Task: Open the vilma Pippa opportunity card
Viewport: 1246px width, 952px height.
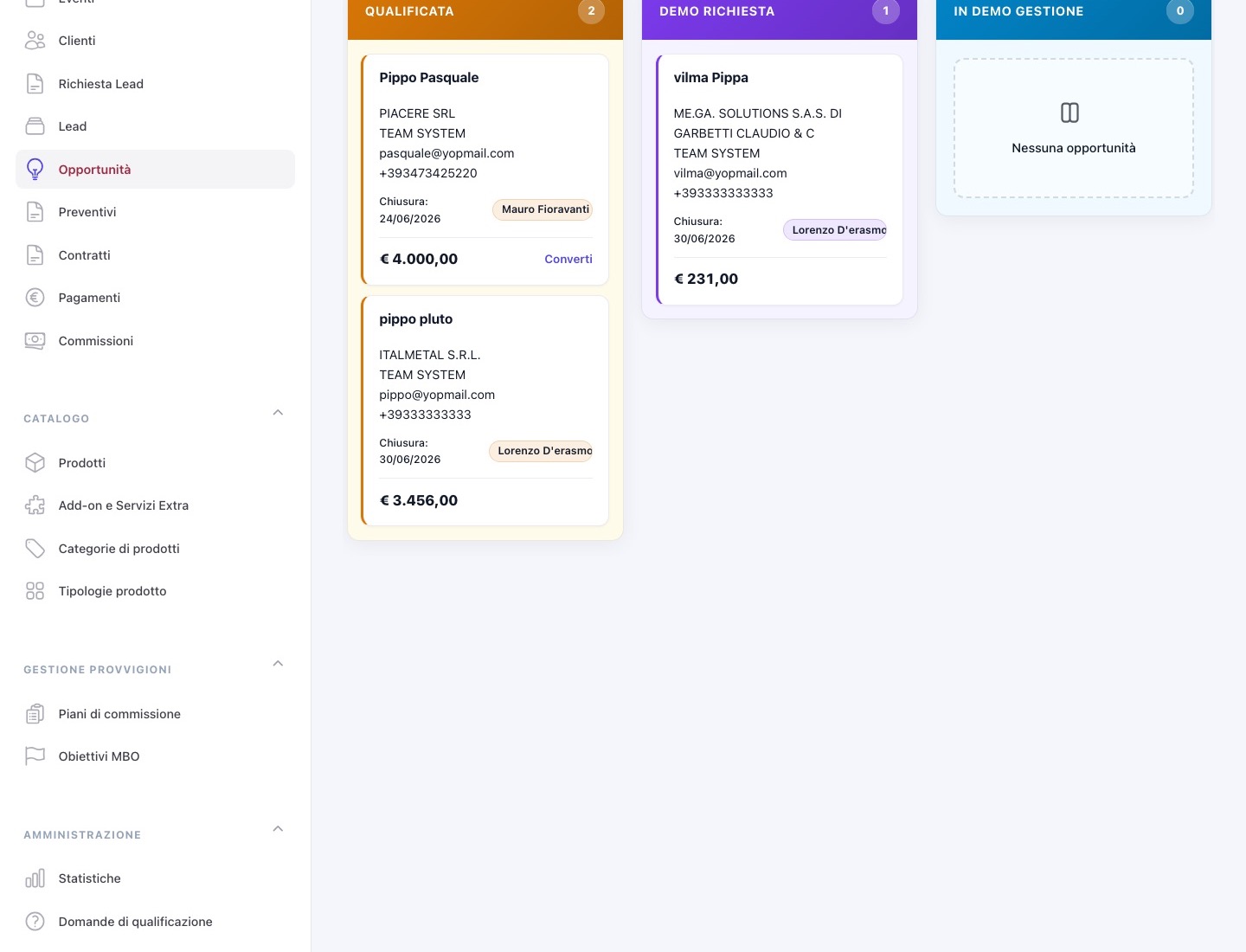Action: (x=780, y=180)
